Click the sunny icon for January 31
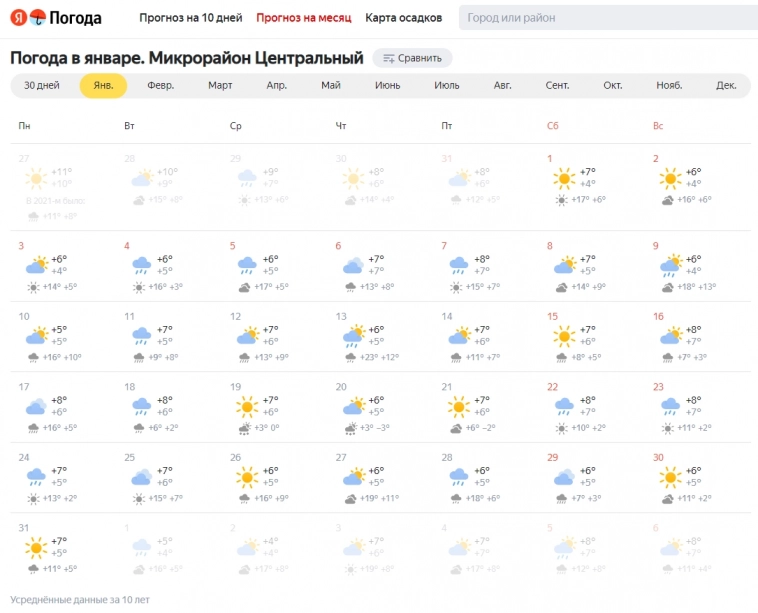758x613 pixels. click(36, 548)
